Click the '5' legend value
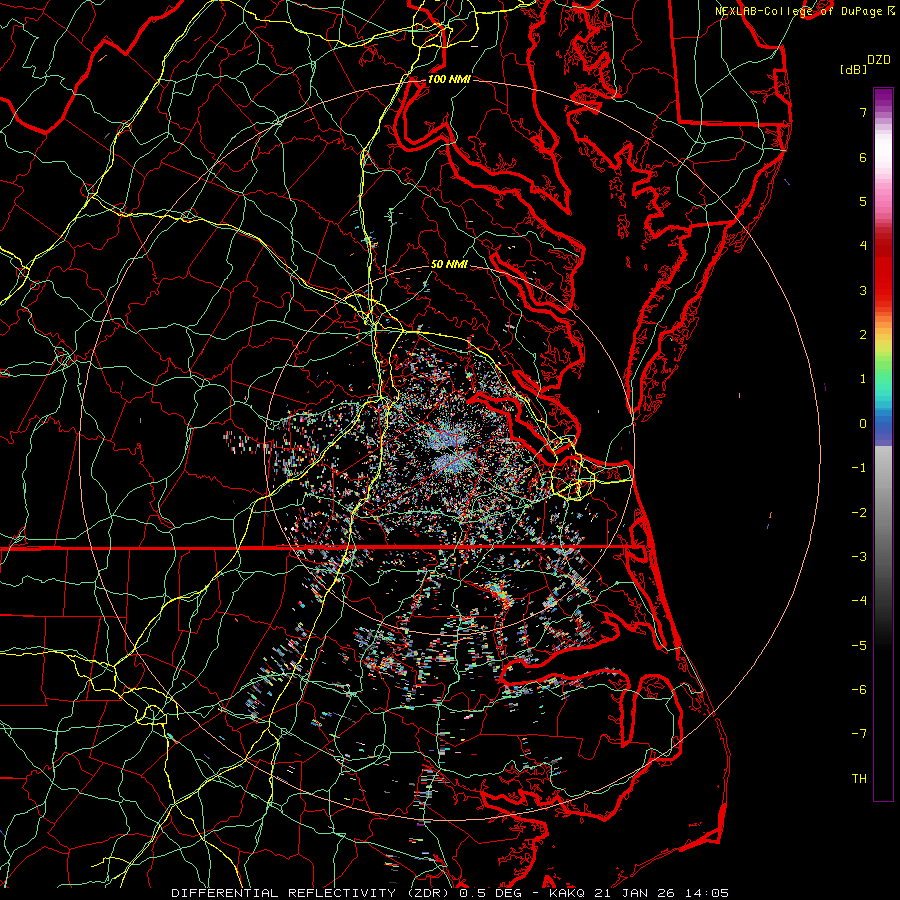This screenshot has height=900, width=900. [863, 201]
